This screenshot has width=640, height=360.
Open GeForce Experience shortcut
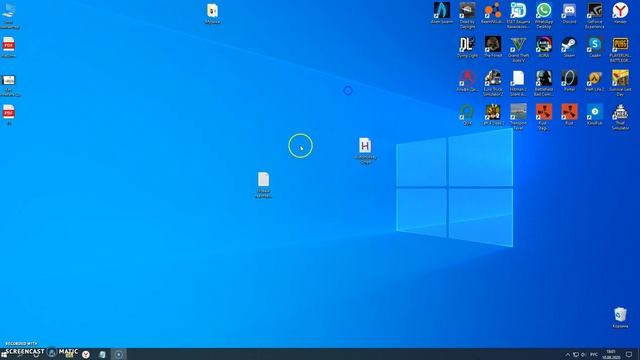coord(595,16)
